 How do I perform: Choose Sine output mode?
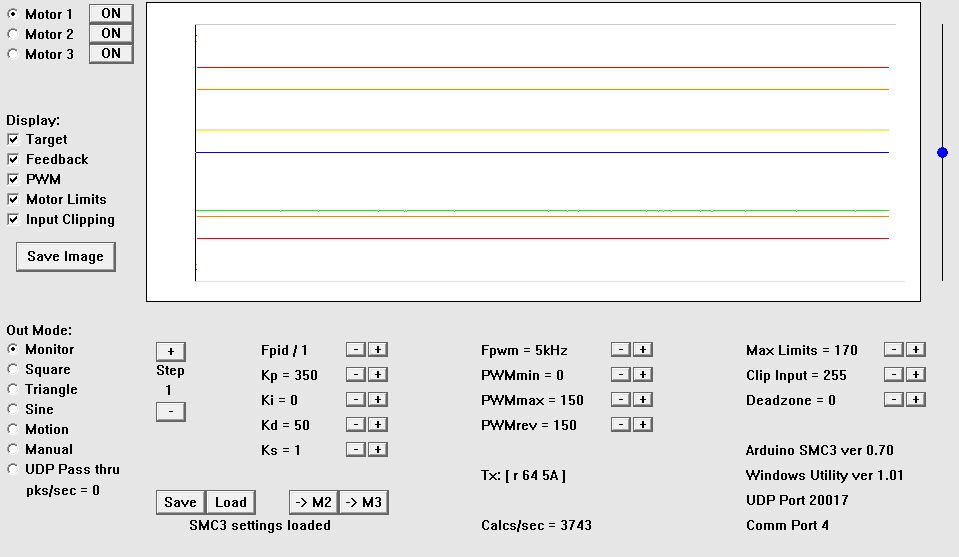click(x=13, y=409)
